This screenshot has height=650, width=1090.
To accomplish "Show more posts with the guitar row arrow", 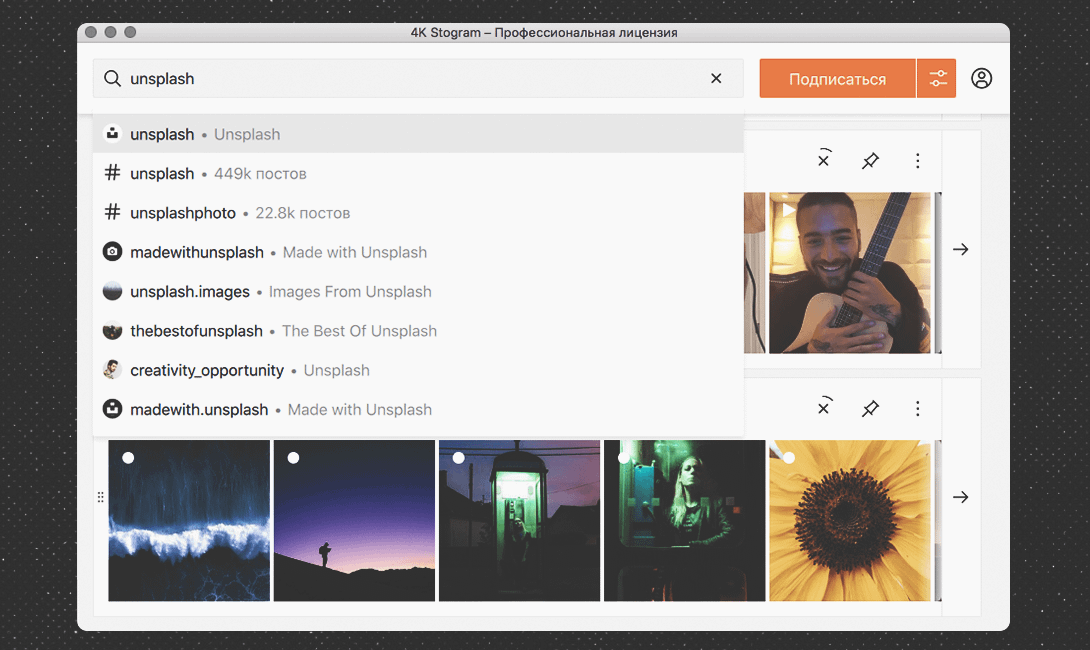I will [x=961, y=249].
